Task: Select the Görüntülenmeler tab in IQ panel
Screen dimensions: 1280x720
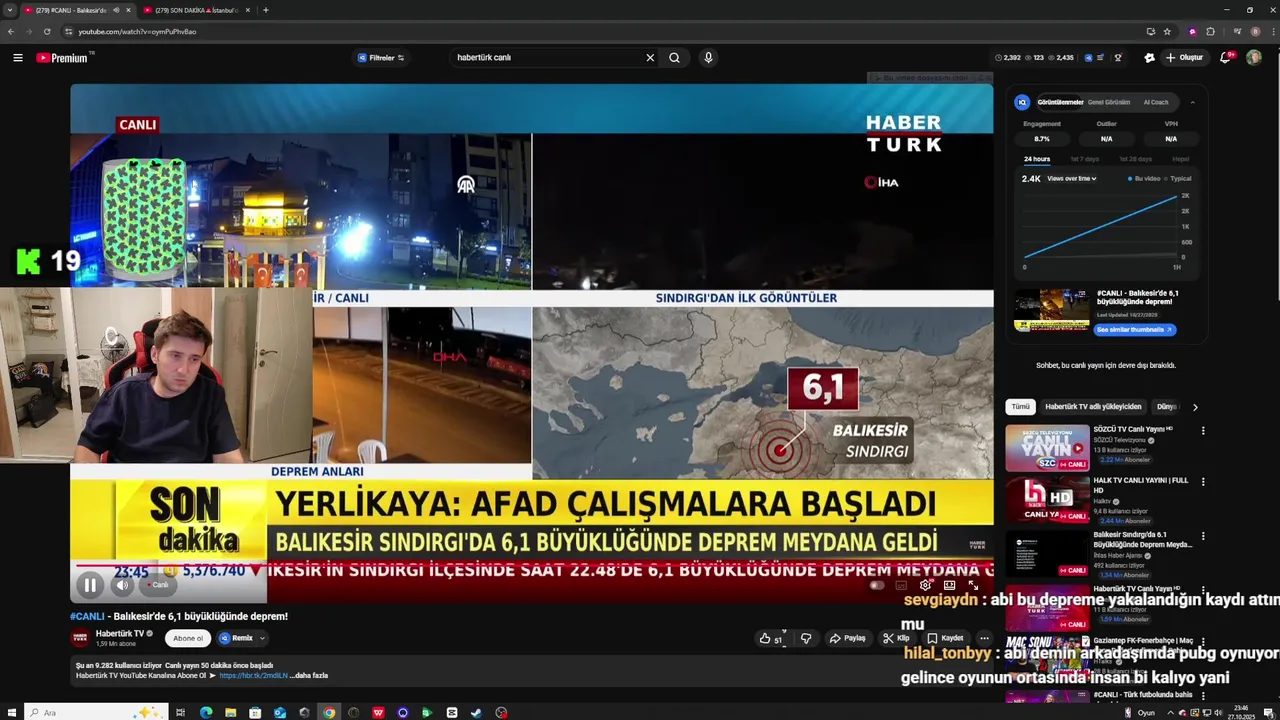Action: pyautogui.click(x=1060, y=102)
